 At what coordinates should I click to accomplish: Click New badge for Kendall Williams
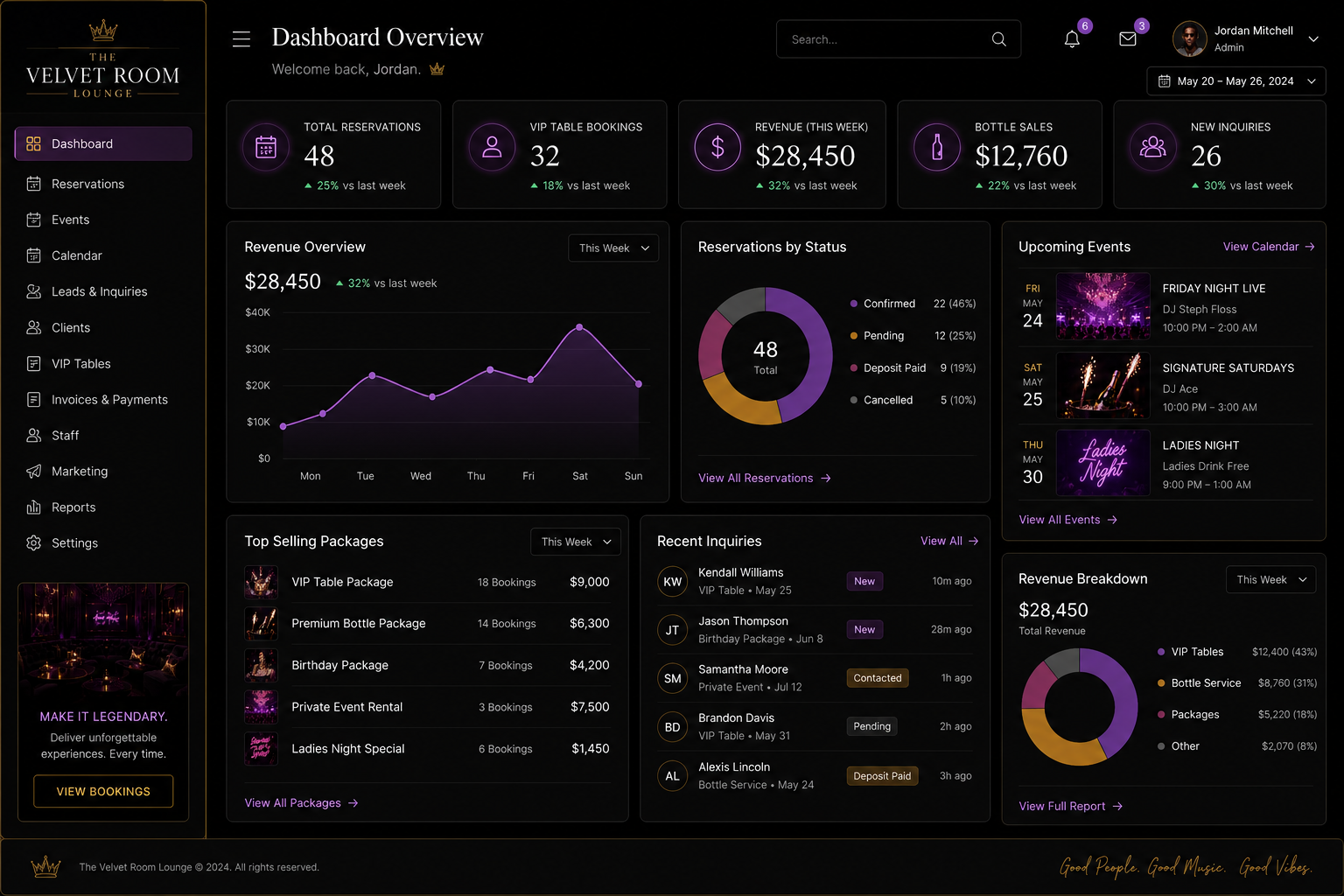pyautogui.click(x=864, y=581)
